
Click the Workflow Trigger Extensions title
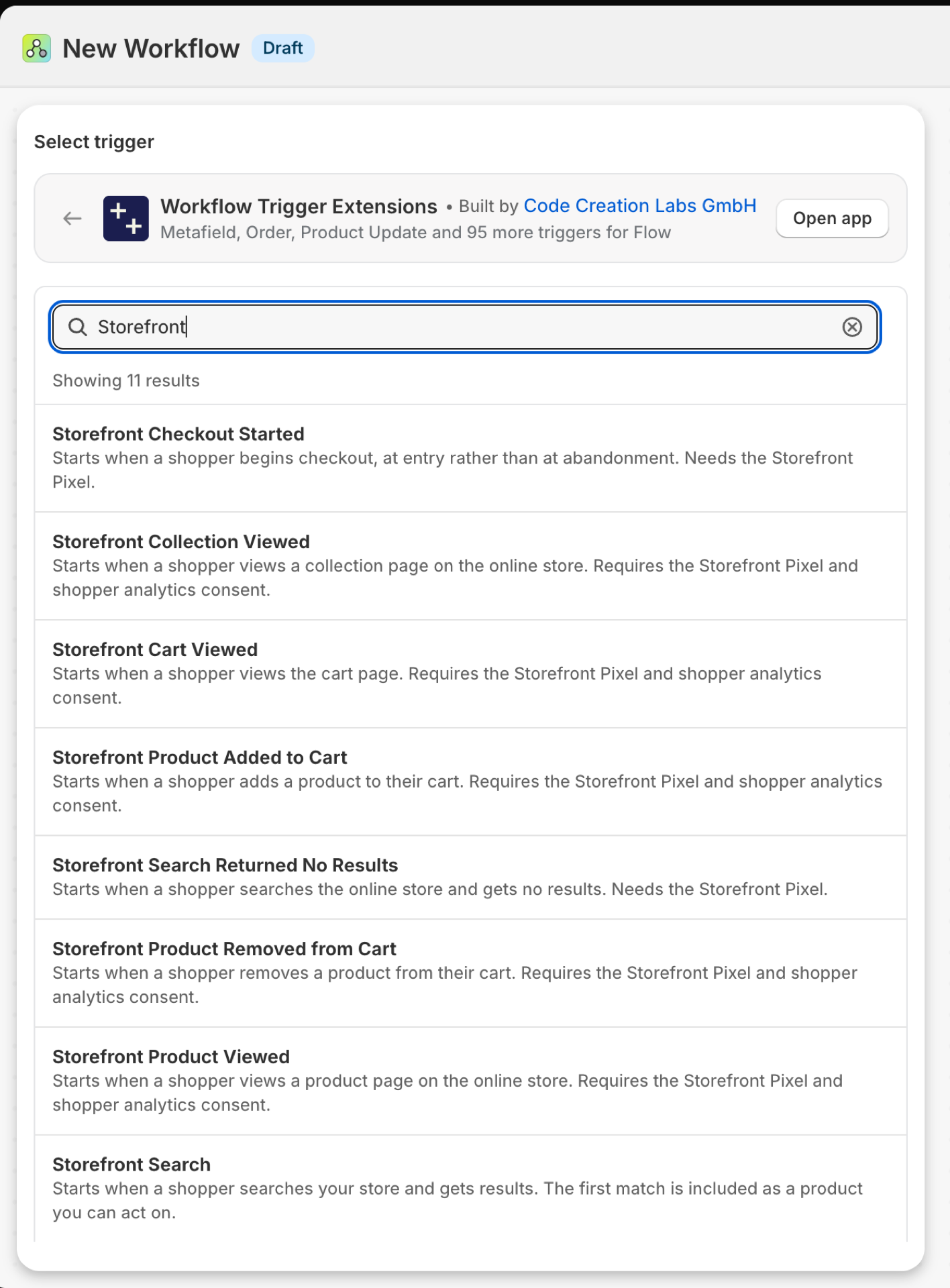[299, 206]
